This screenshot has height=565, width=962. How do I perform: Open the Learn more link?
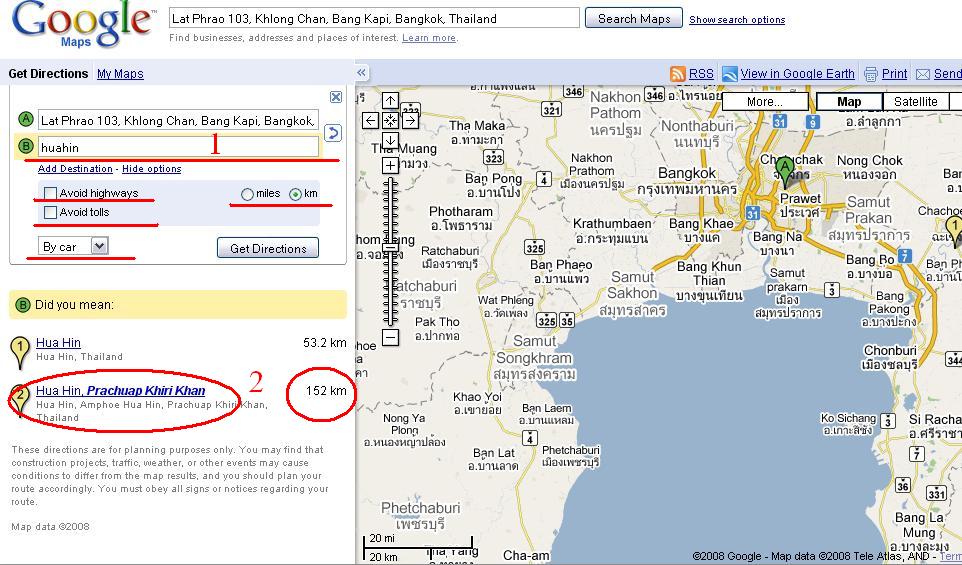pyautogui.click(x=429, y=38)
